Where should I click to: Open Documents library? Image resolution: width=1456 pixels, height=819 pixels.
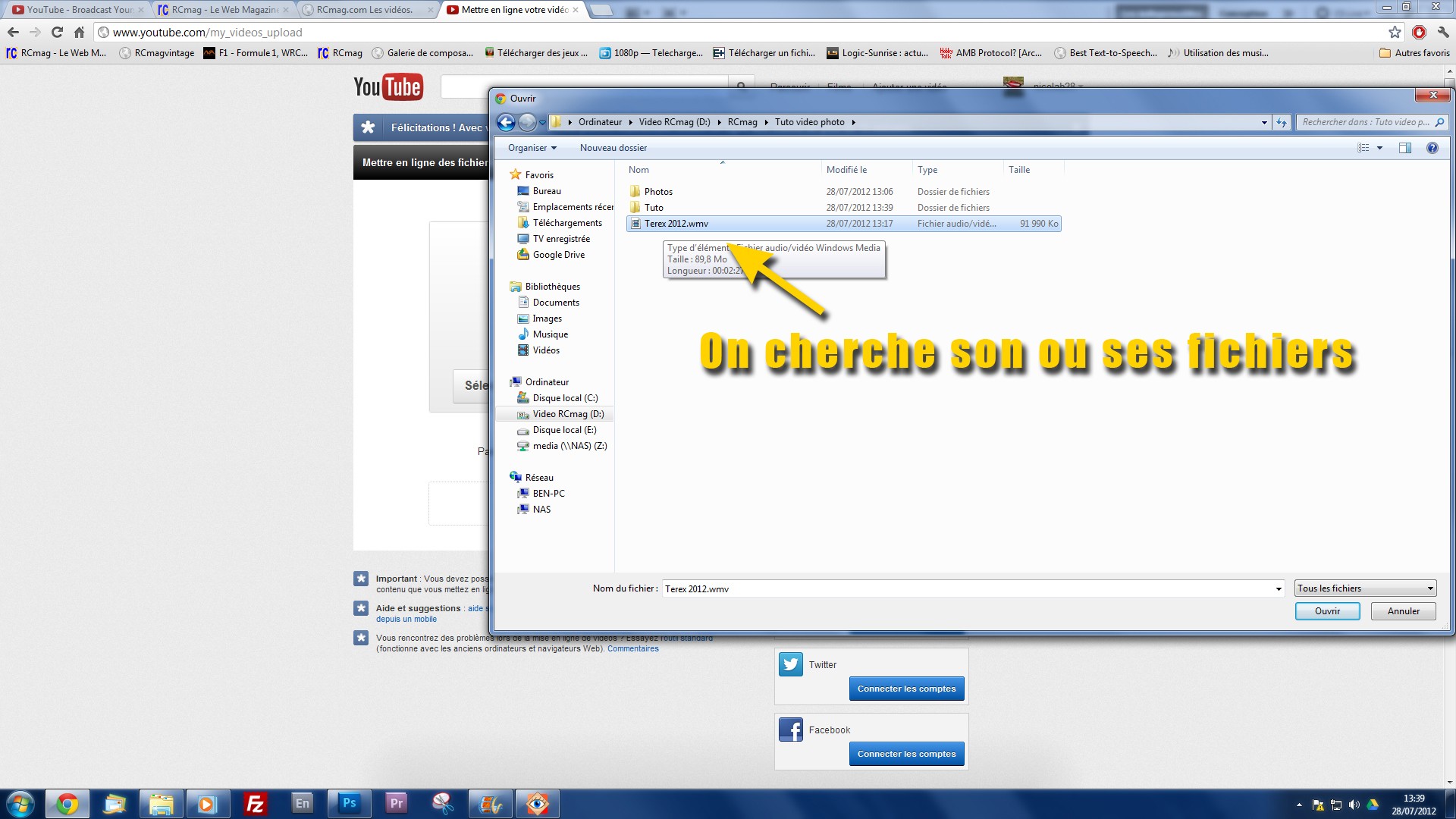click(556, 303)
